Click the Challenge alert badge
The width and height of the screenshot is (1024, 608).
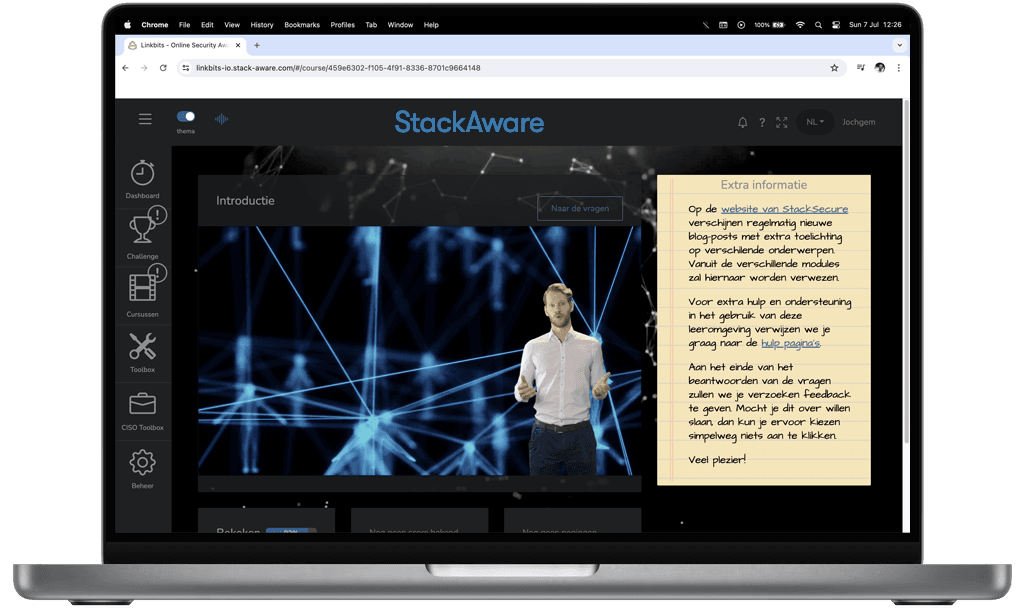[x=157, y=214]
